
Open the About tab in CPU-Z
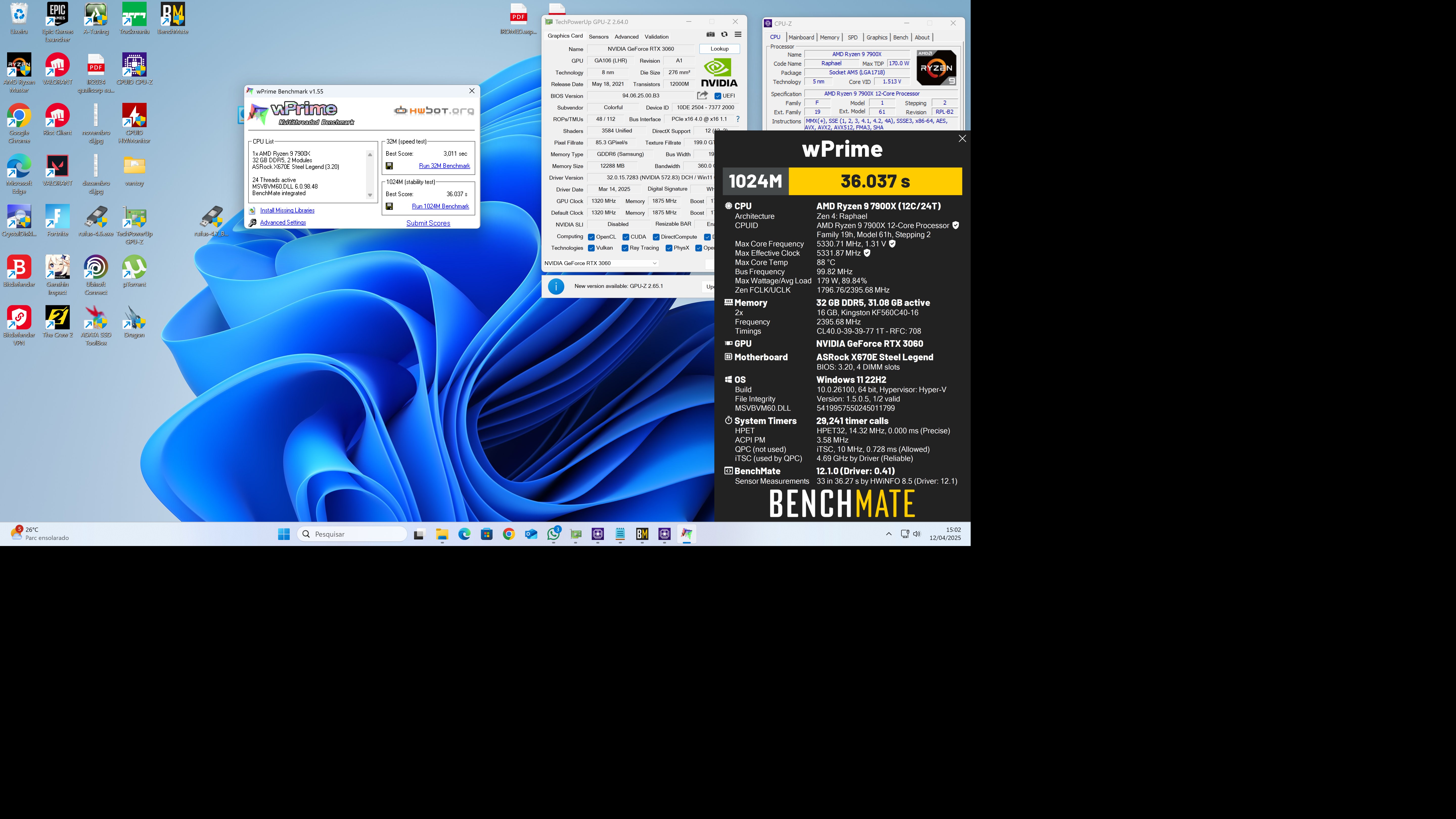click(x=922, y=37)
